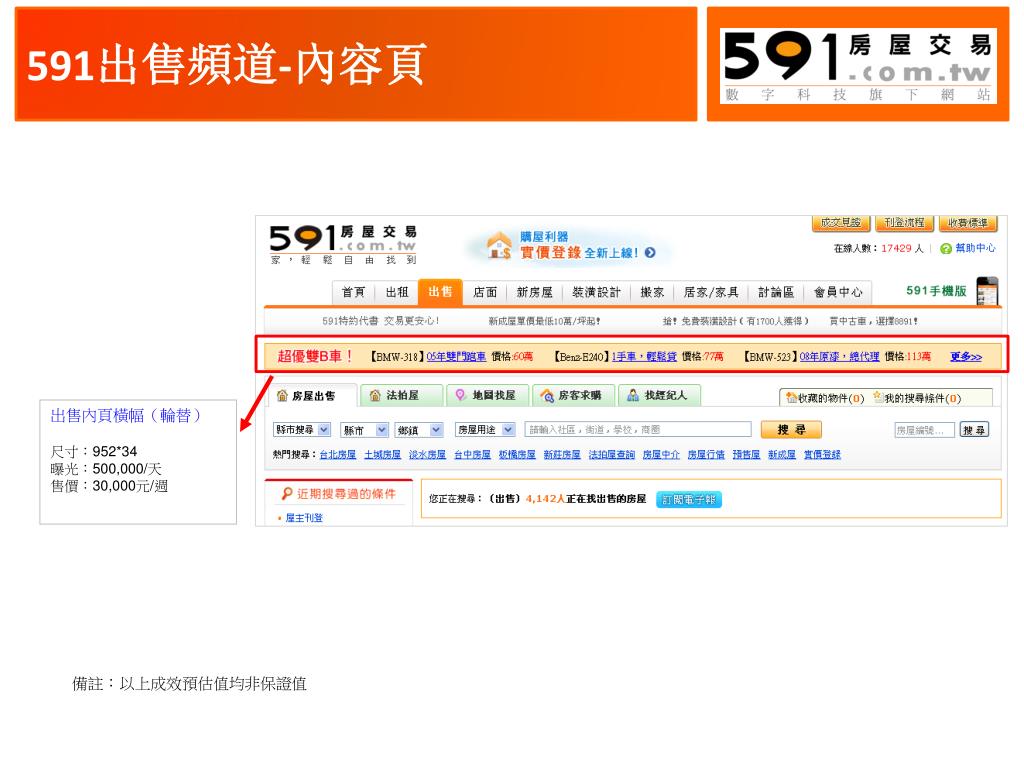
Task: Open the 裝潢設計 navigation item
Action: pos(596,293)
